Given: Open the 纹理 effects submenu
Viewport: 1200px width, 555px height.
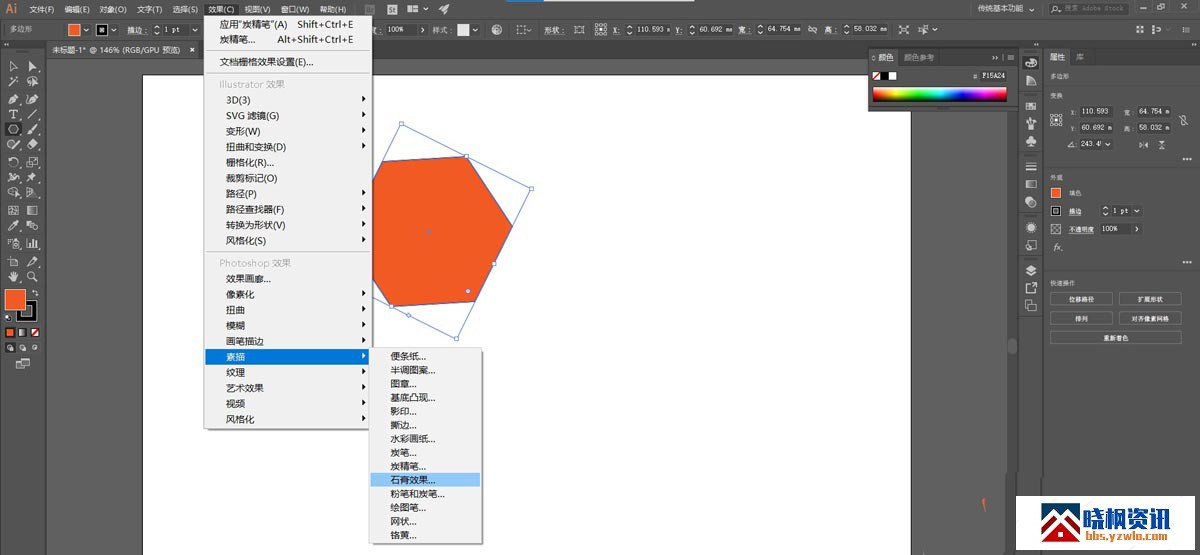Looking at the screenshot, I should (x=236, y=372).
